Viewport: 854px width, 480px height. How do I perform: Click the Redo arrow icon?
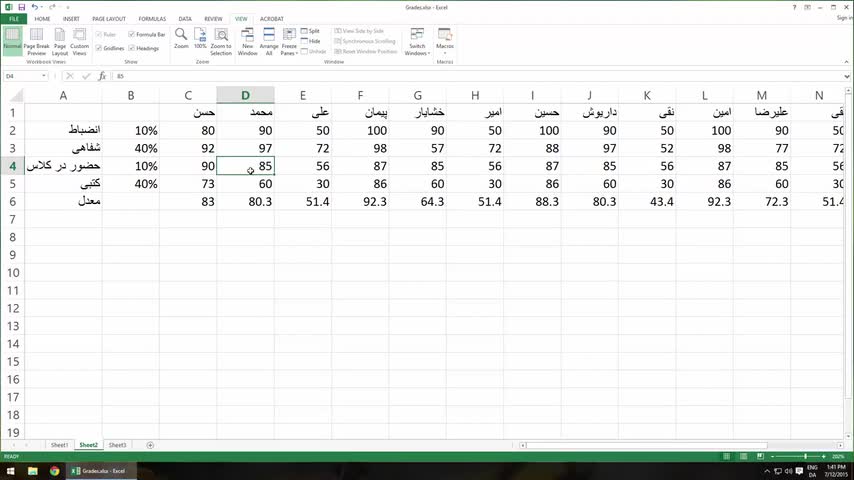click(52, 7)
